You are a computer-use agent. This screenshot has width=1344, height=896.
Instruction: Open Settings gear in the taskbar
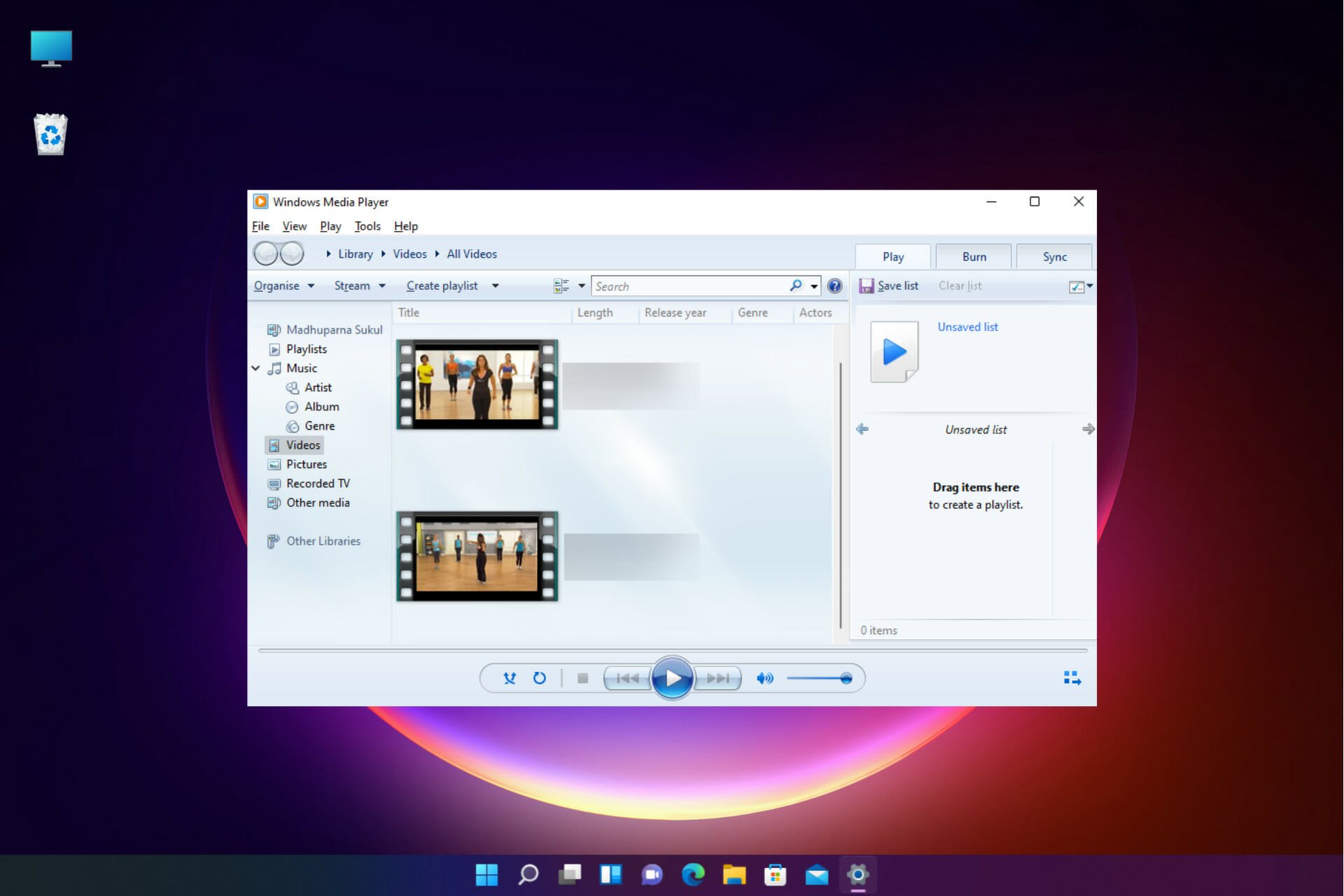(x=857, y=874)
